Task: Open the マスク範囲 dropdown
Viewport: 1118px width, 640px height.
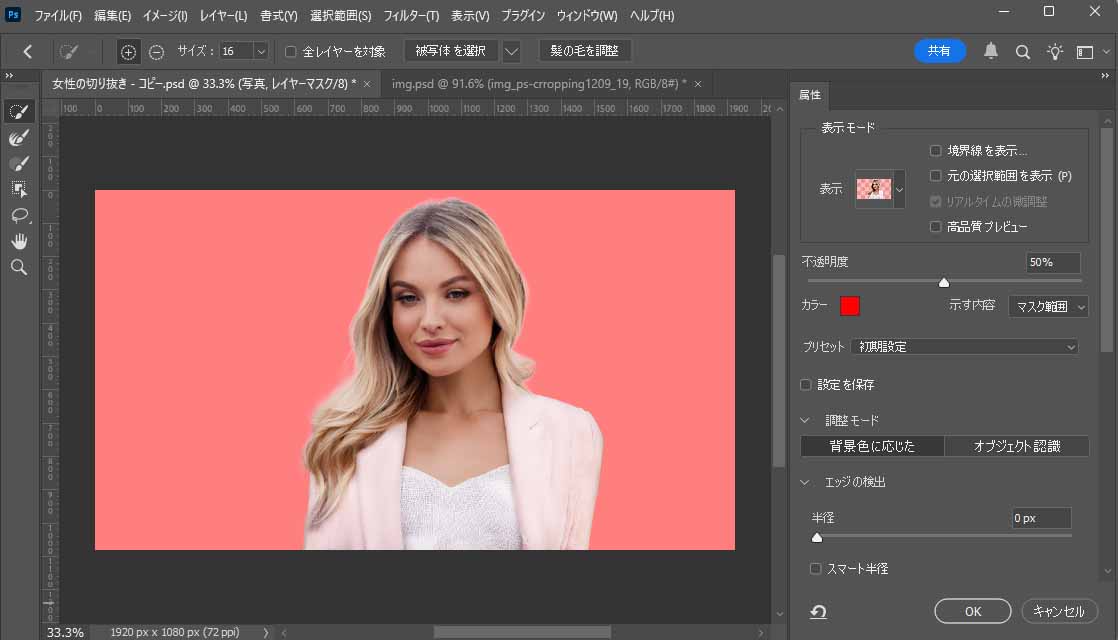Action: pos(1048,307)
